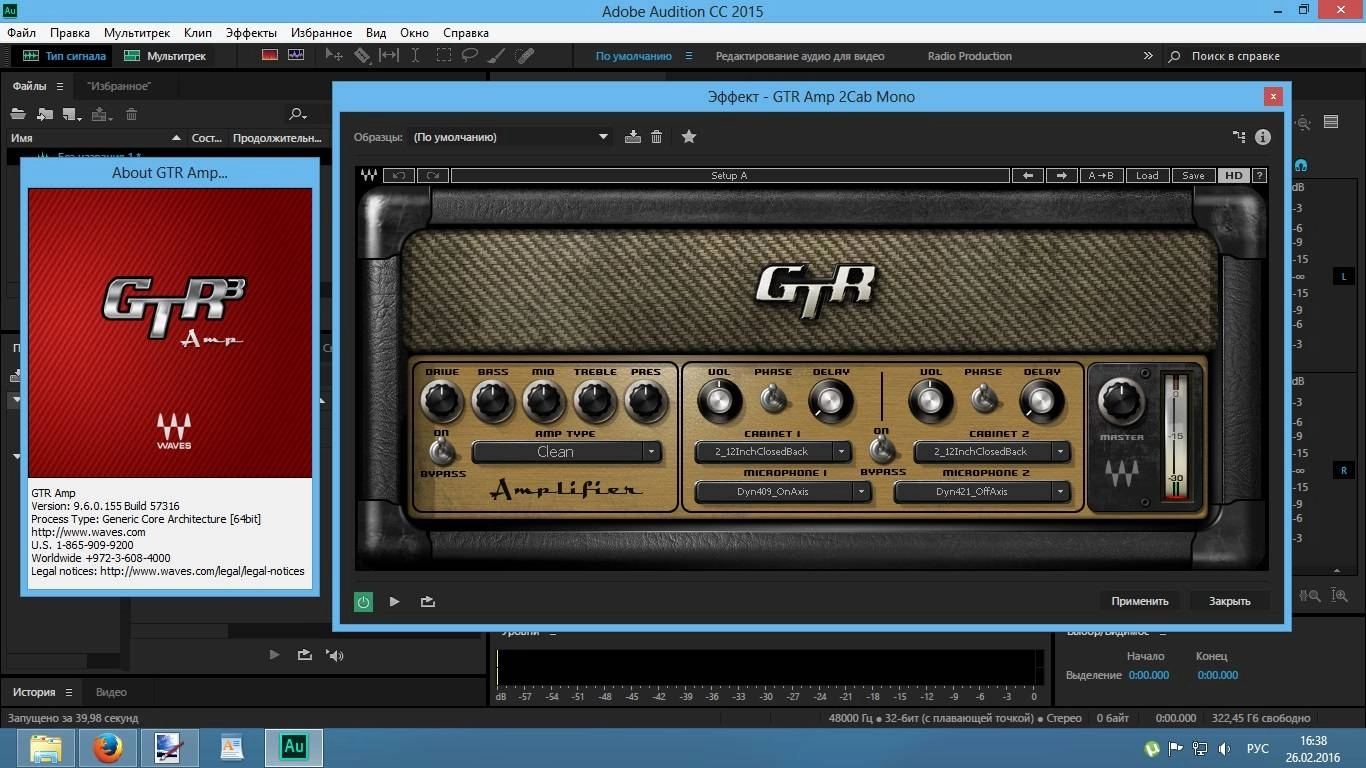Image resolution: width=1366 pixels, height=768 pixels.
Task: Open the Избранное menu in menu bar
Action: point(321,33)
